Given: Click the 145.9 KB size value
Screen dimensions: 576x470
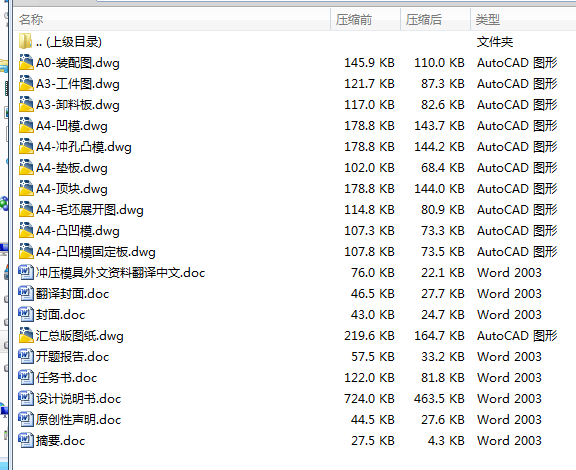Looking at the screenshot, I should 369,62.
